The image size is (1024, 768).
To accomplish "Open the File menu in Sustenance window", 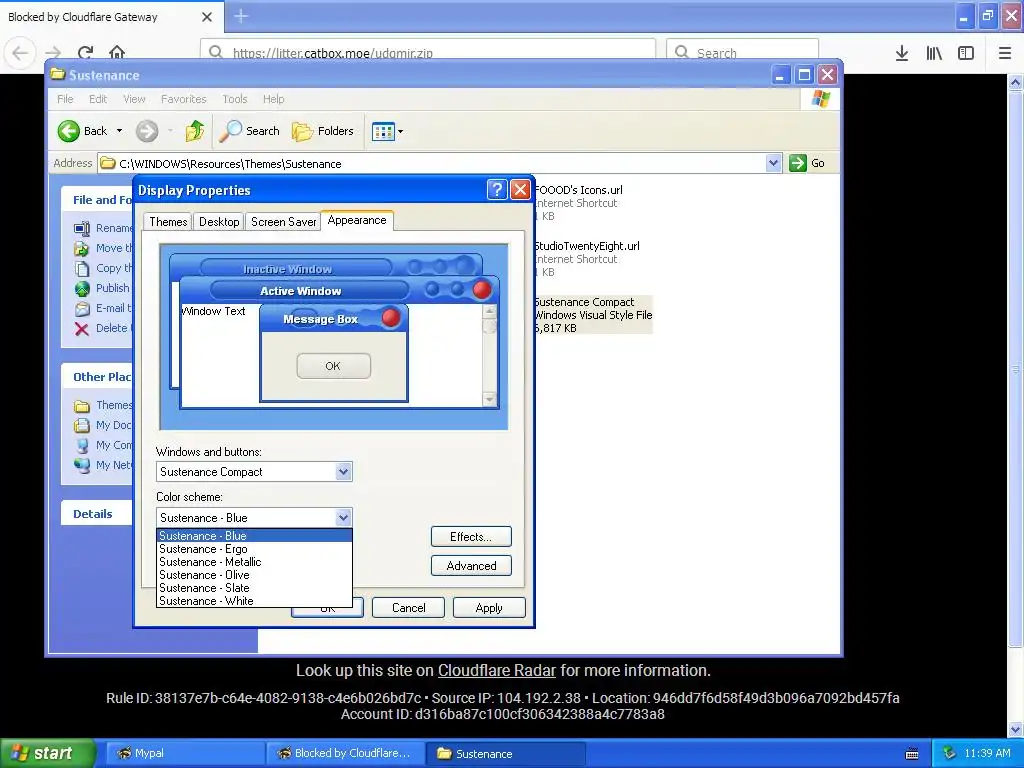I will (65, 99).
